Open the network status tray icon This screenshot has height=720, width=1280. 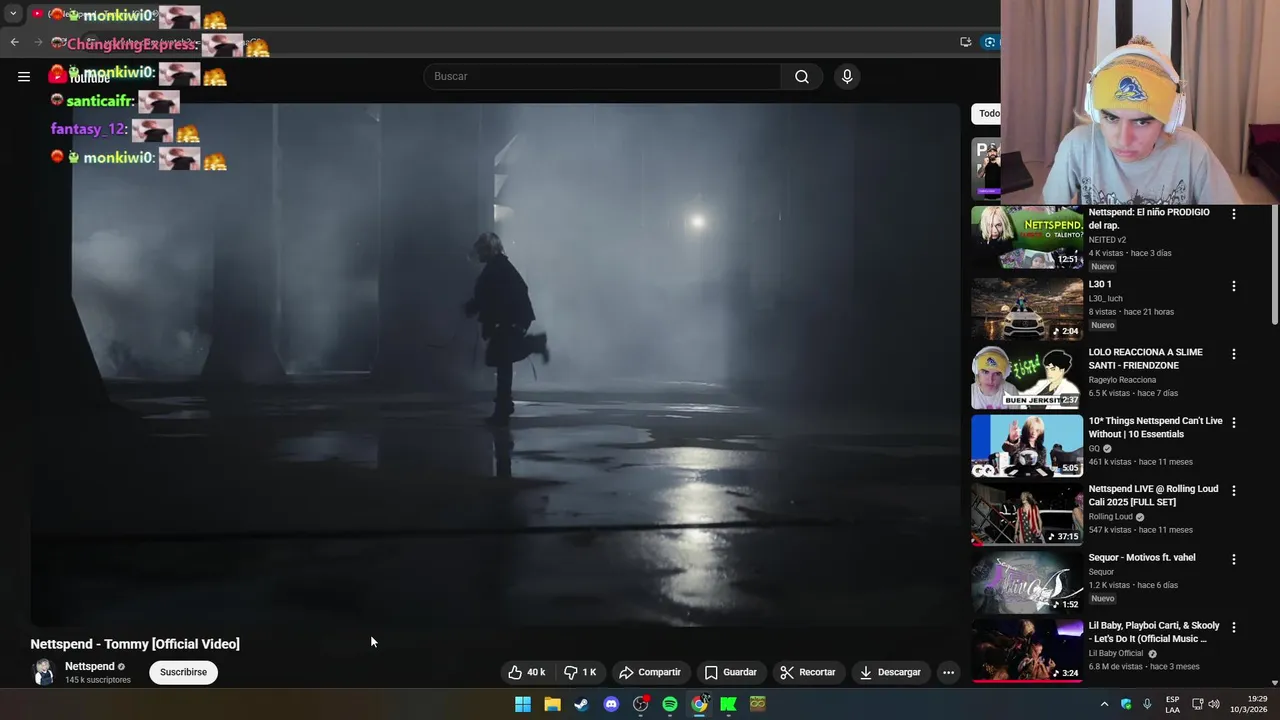[x=1197, y=704]
